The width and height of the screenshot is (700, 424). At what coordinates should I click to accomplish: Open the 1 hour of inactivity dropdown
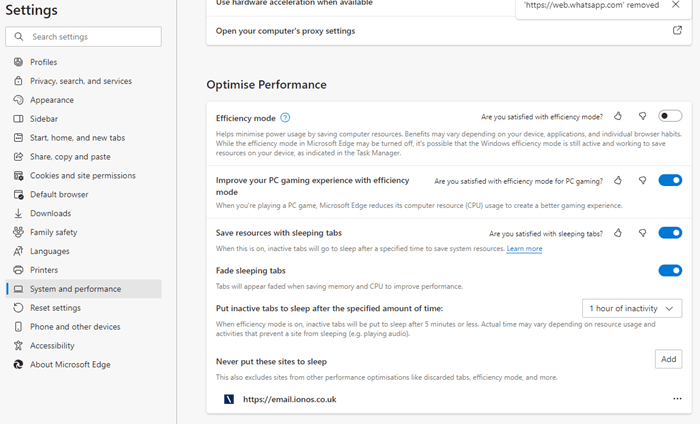click(x=632, y=308)
